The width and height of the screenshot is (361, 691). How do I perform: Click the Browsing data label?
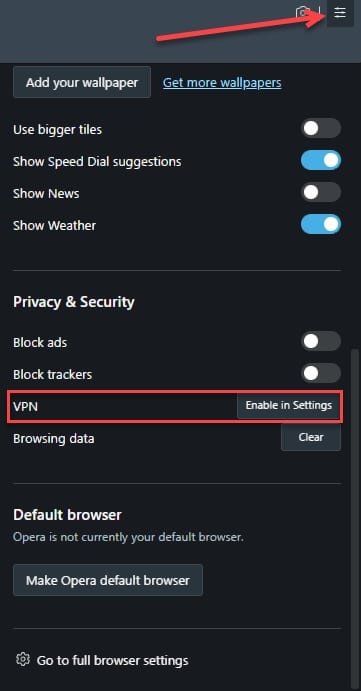54,439
